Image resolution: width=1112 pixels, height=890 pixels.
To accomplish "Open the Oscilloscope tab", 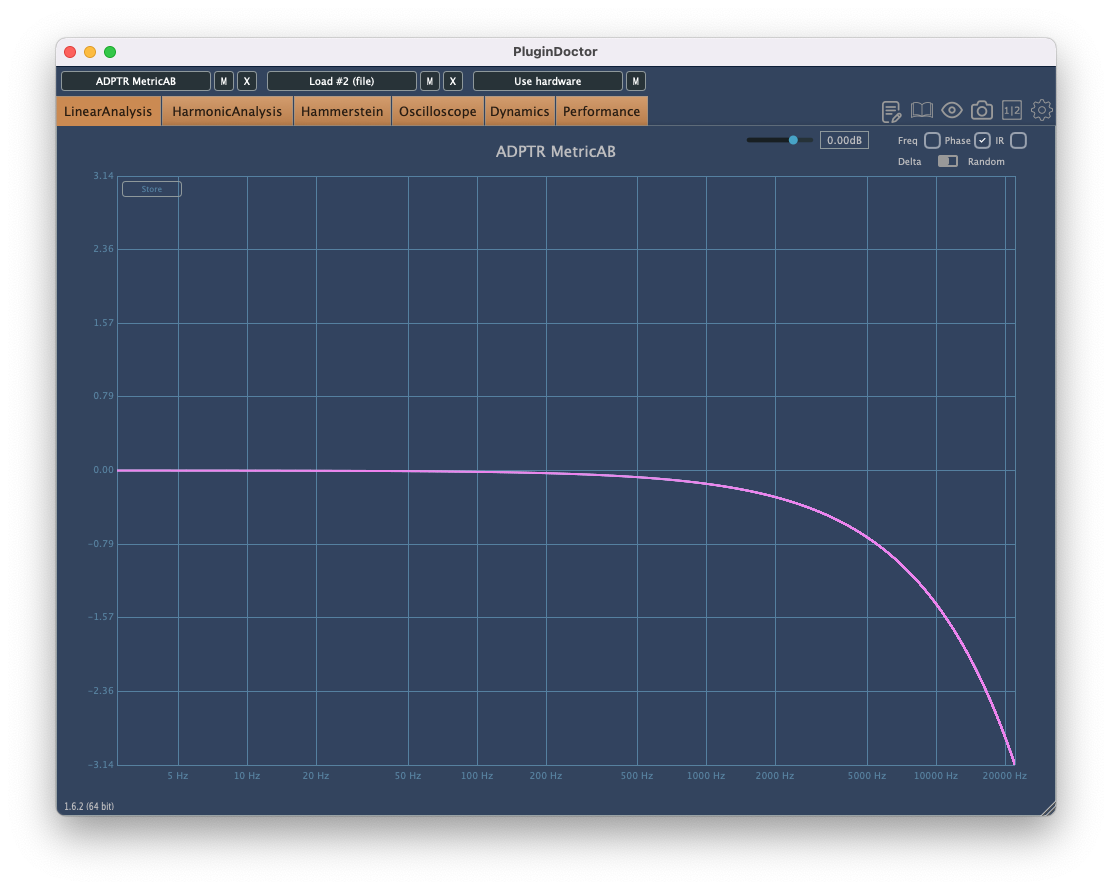I will click(x=438, y=111).
